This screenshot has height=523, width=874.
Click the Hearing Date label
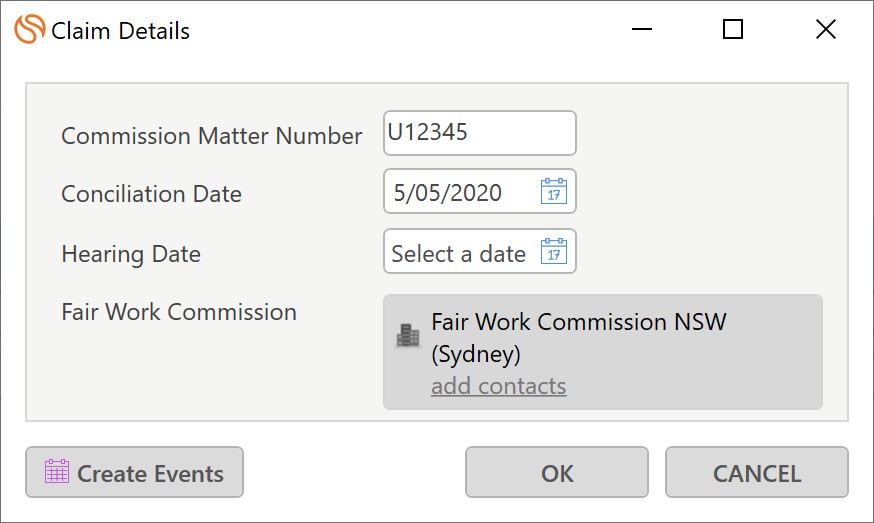pos(131,254)
